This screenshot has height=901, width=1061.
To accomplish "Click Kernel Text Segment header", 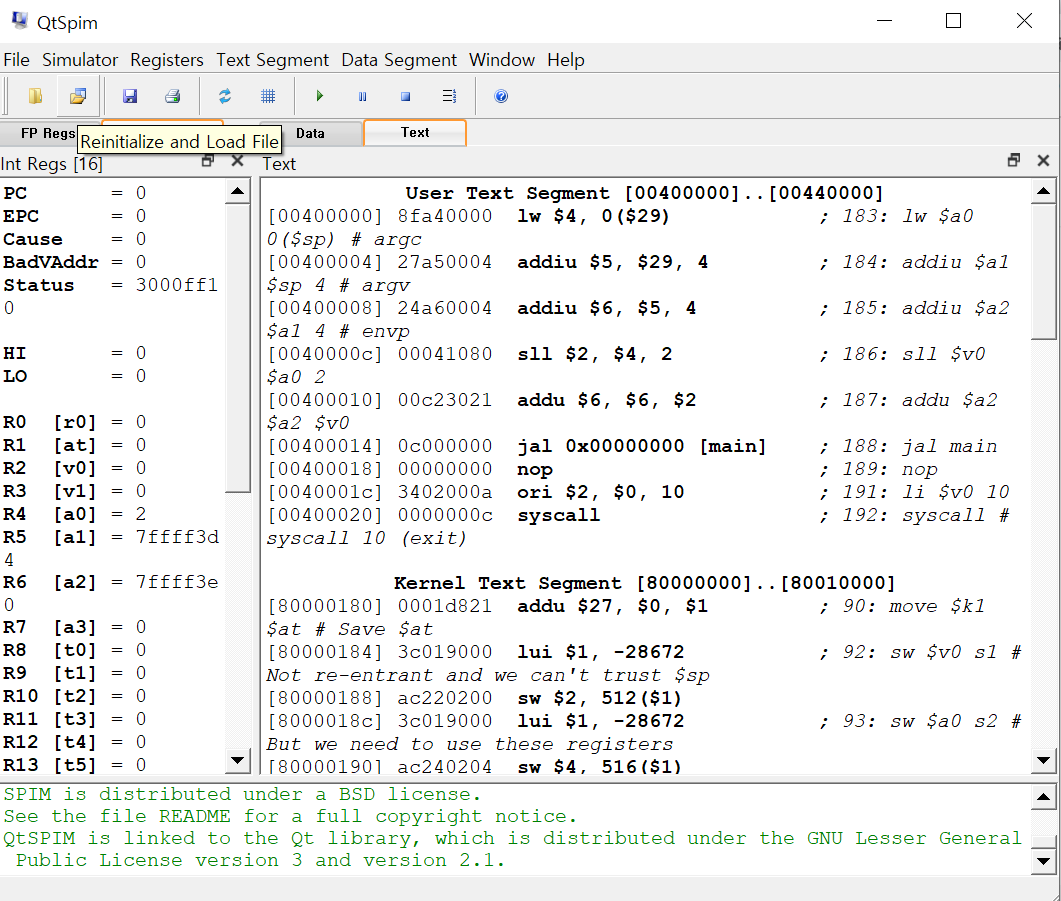I will (x=644, y=583).
